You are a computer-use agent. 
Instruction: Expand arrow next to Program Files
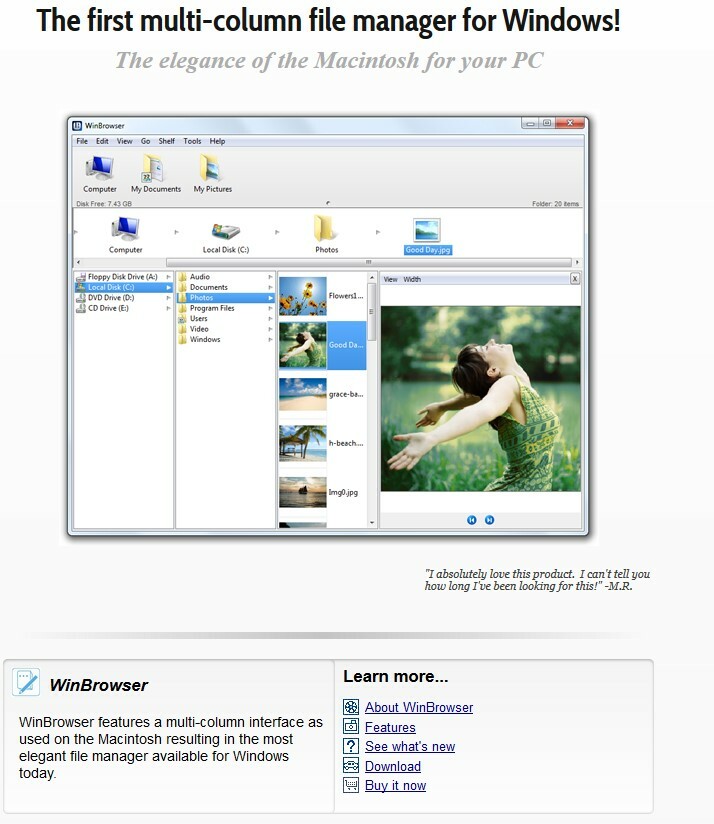click(x=270, y=308)
